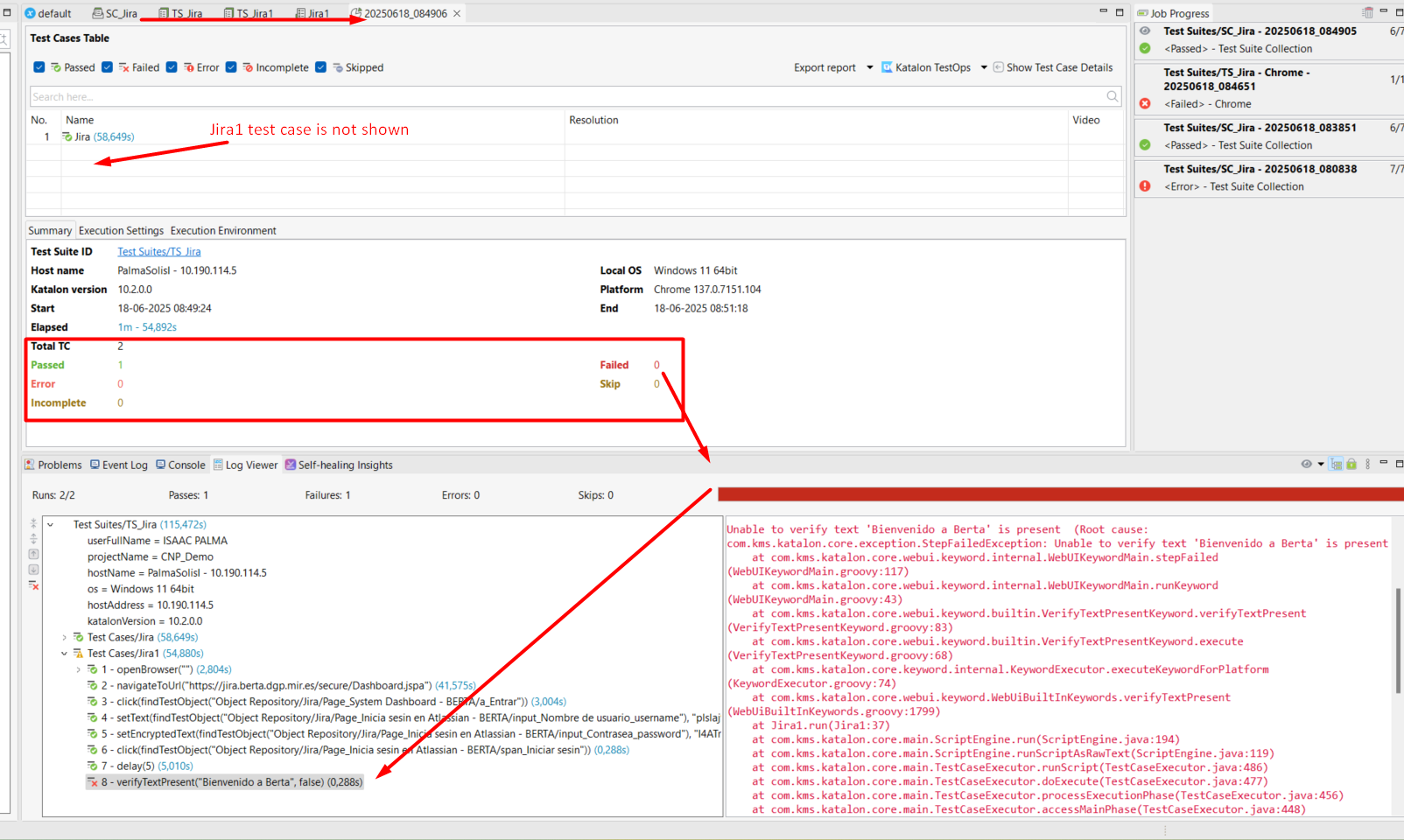Click the warning icon next to Test Cases/Jira1
The width and height of the screenshot is (1404, 840).
79,654
